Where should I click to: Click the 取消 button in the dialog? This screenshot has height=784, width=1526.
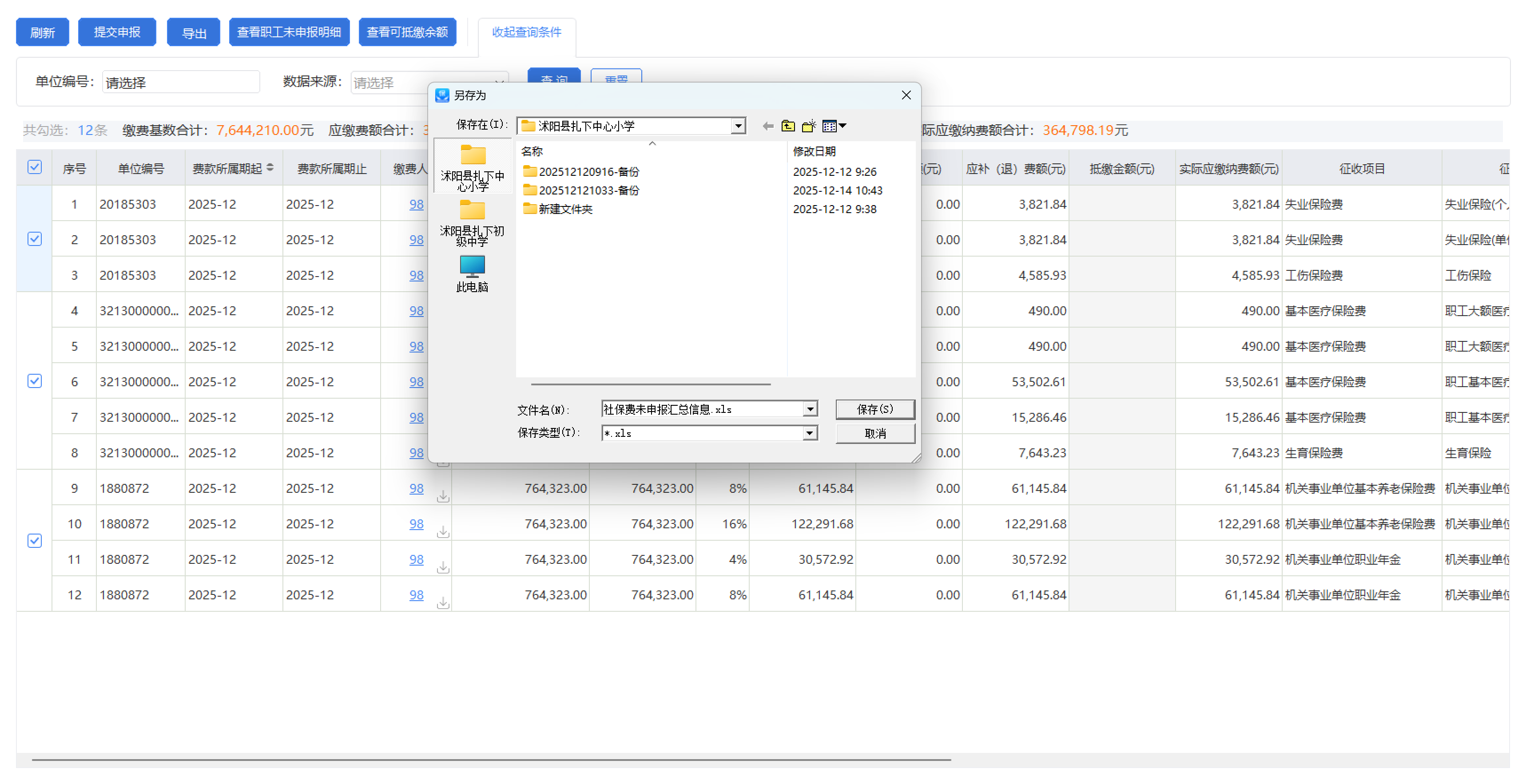[x=874, y=433]
